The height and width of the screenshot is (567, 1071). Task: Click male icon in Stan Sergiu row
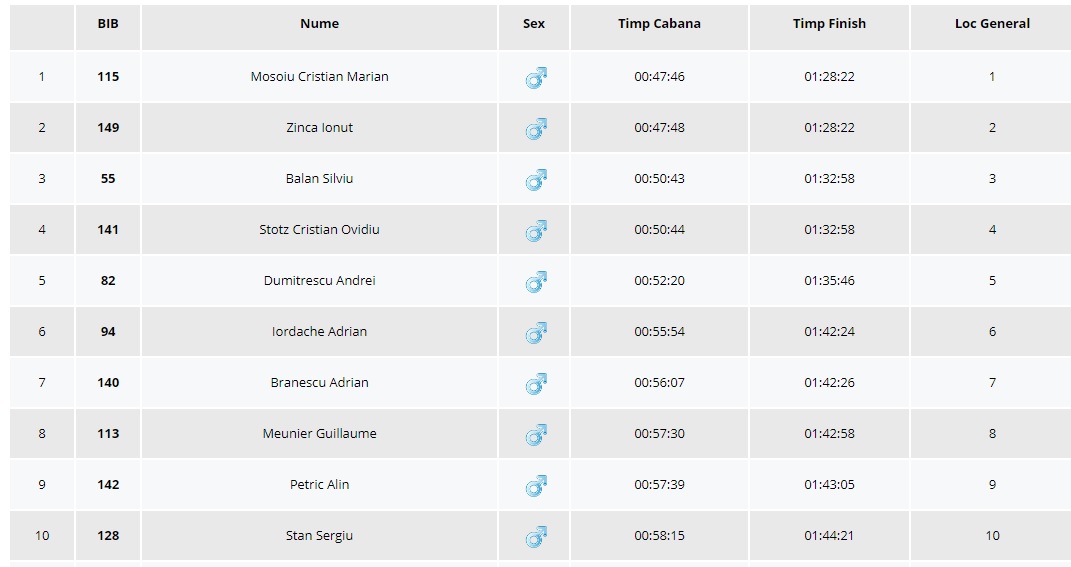pyautogui.click(x=536, y=537)
